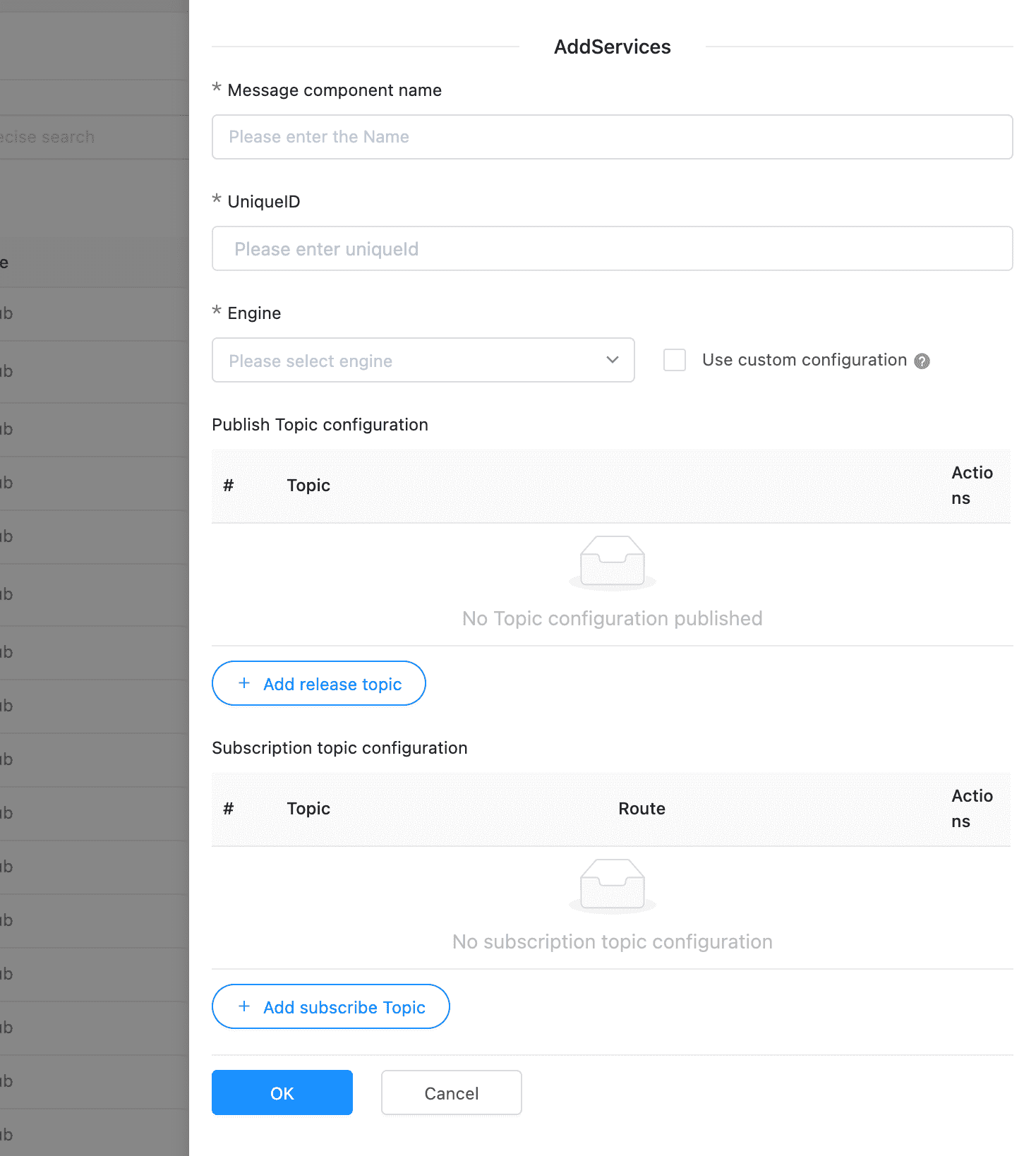1036x1156 pixels.
Task: Click the empty inbox icon under Publish Topic
Action: (613, 562)
